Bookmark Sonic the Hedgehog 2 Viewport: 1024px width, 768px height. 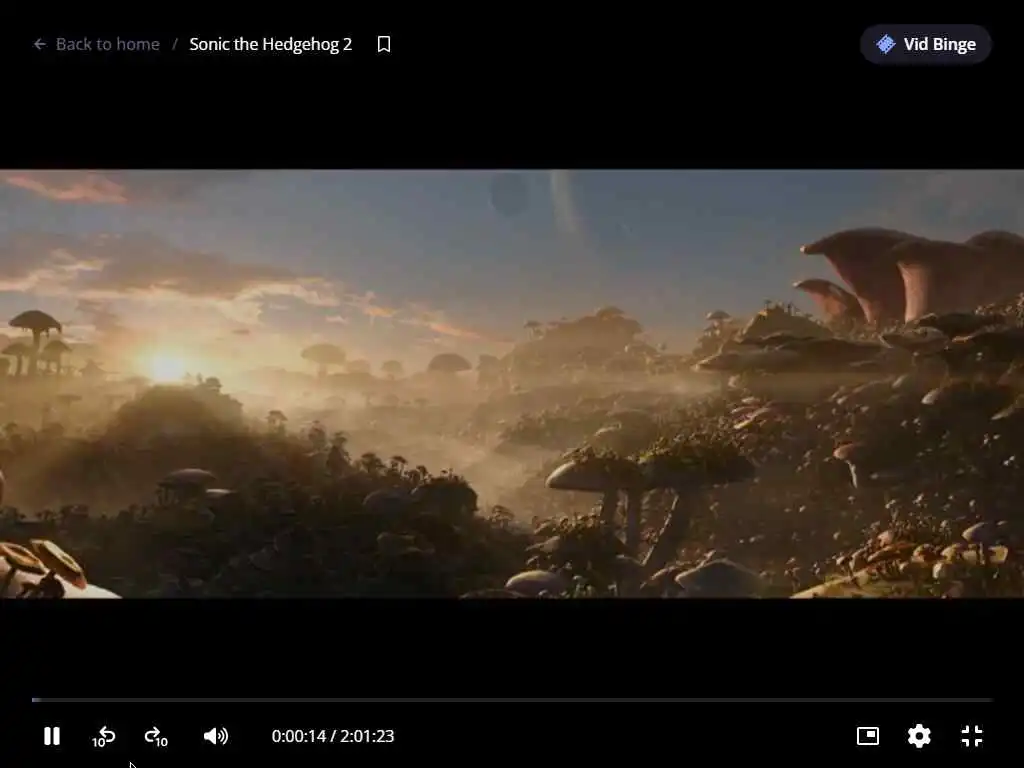pos(384,44)
